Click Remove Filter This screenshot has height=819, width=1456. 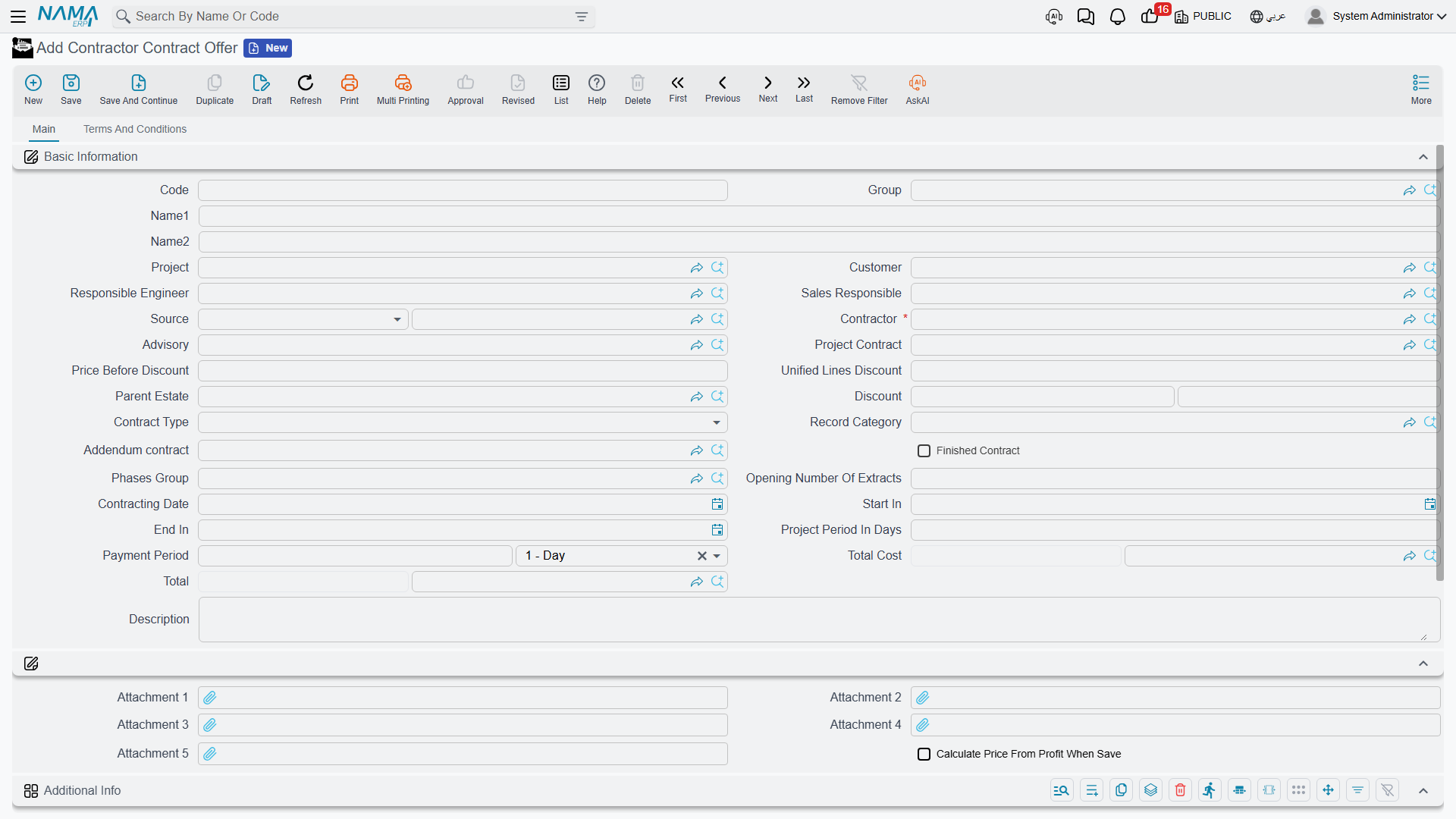859,89
